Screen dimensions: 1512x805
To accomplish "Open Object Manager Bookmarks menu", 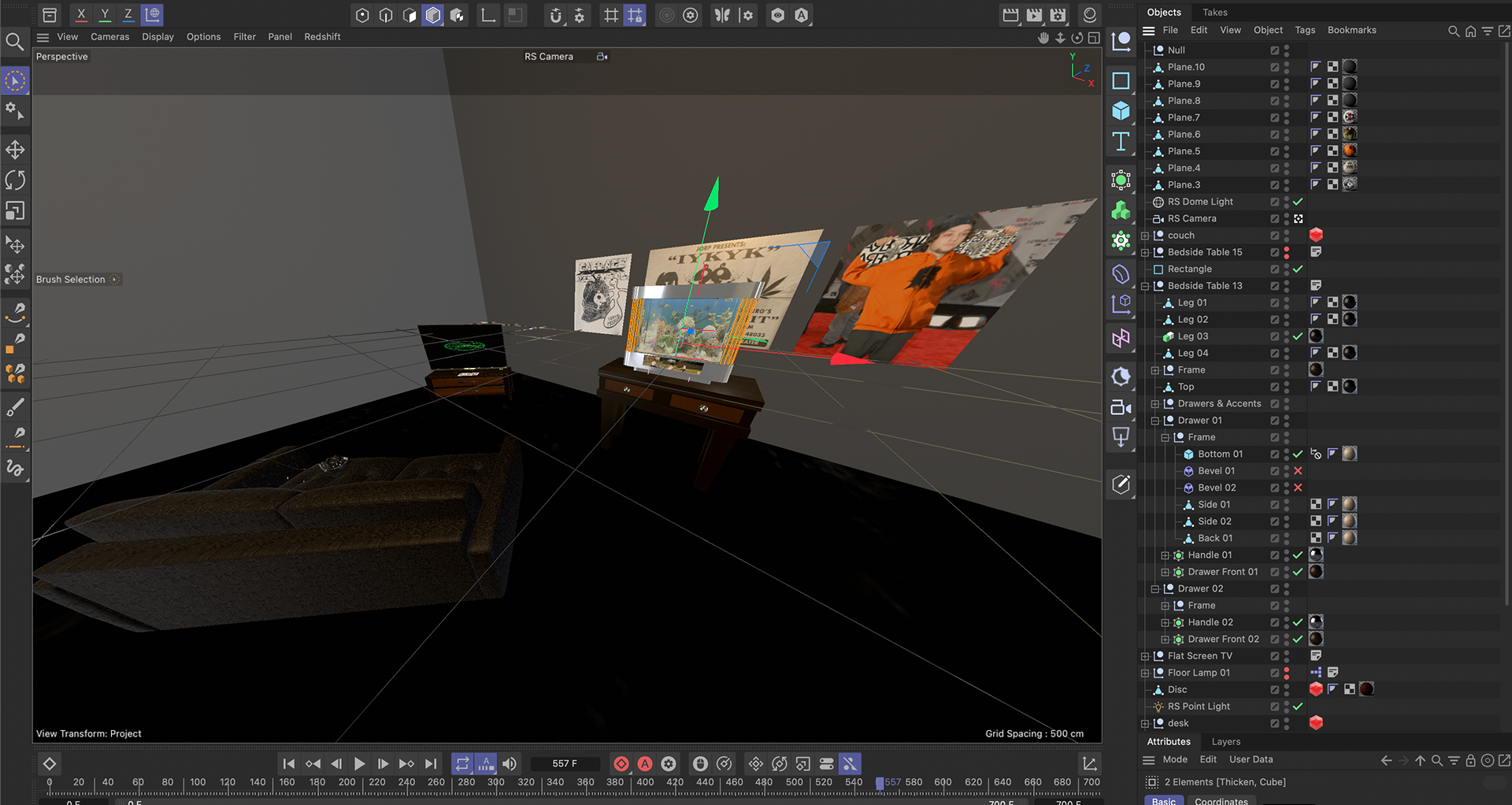I will pos(1352,30).
